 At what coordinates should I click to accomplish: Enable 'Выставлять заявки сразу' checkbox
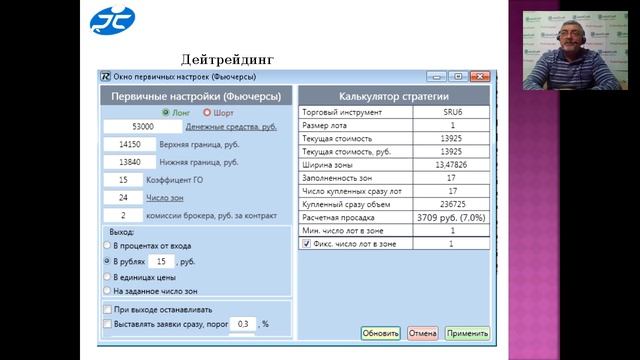(107, 324)
